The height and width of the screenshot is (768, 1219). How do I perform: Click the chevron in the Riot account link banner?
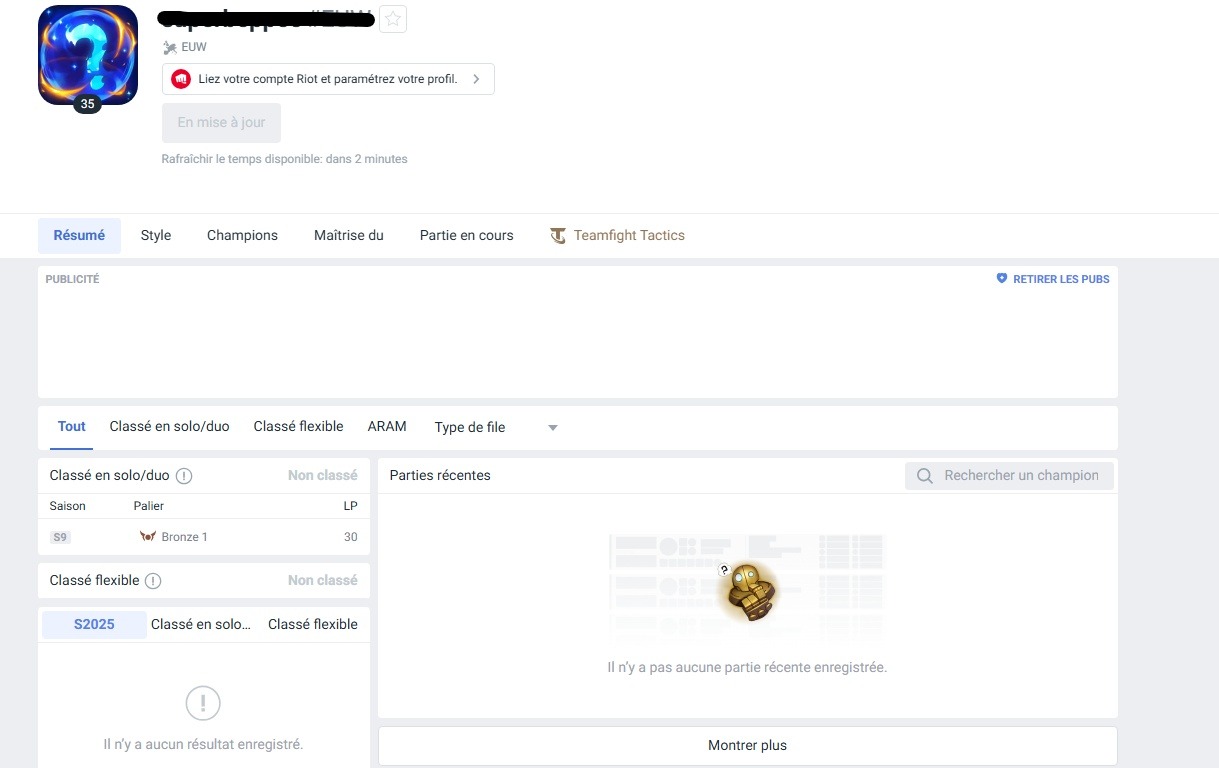pos(476,79)
